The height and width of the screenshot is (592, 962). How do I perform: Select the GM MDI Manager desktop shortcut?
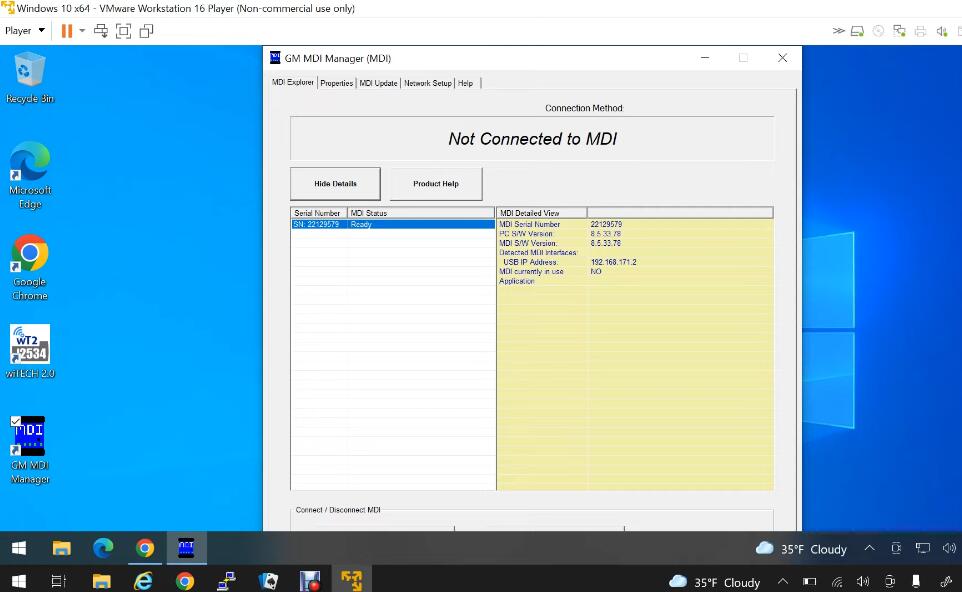click(x=29, y=450)
